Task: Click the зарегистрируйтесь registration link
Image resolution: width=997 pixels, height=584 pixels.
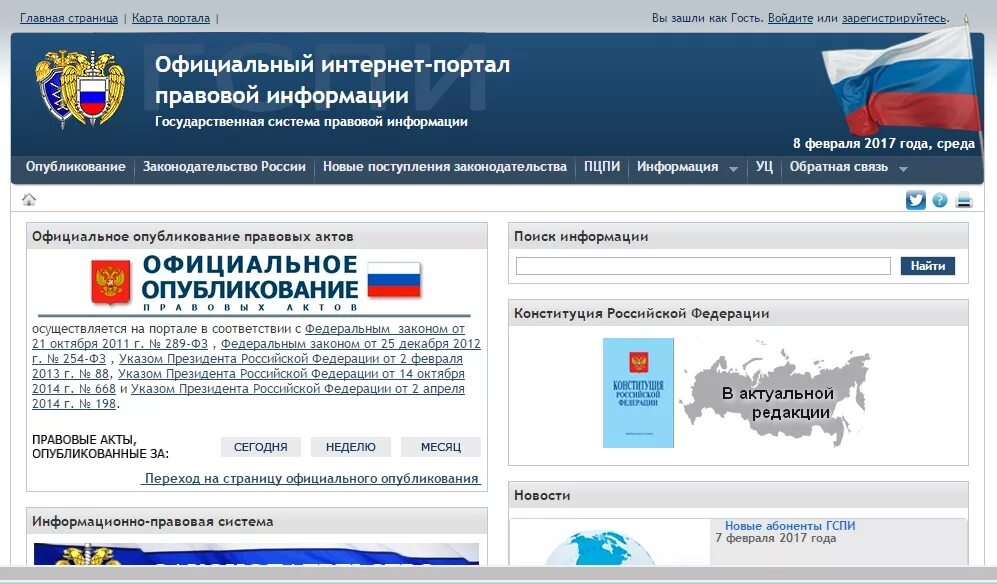Action: (x=894, y=18)
